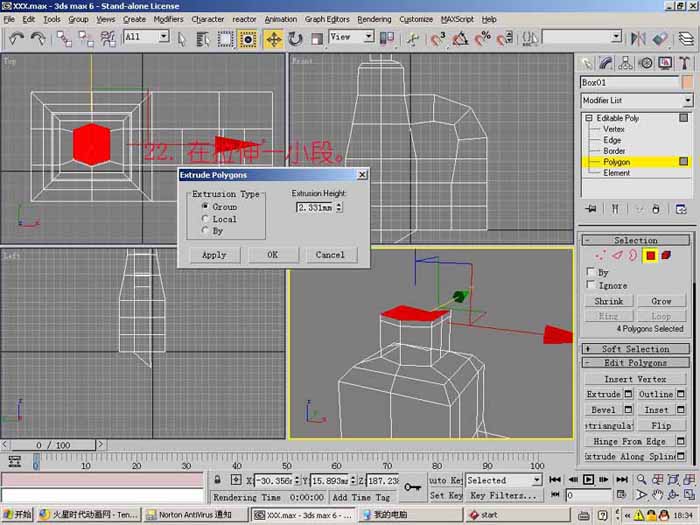Activate the Select Object arrow tool

point(181,39)
